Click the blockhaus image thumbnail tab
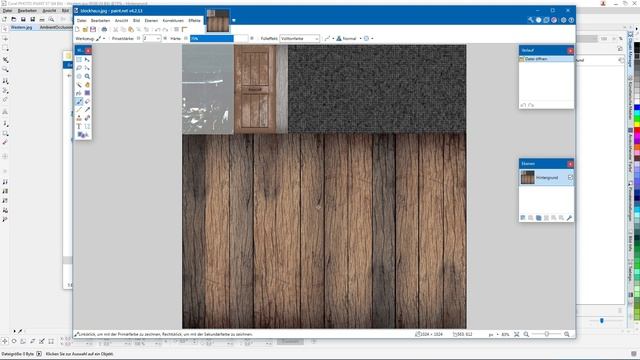The height and width of the screenshot is (360, 640). pos(218,20)
